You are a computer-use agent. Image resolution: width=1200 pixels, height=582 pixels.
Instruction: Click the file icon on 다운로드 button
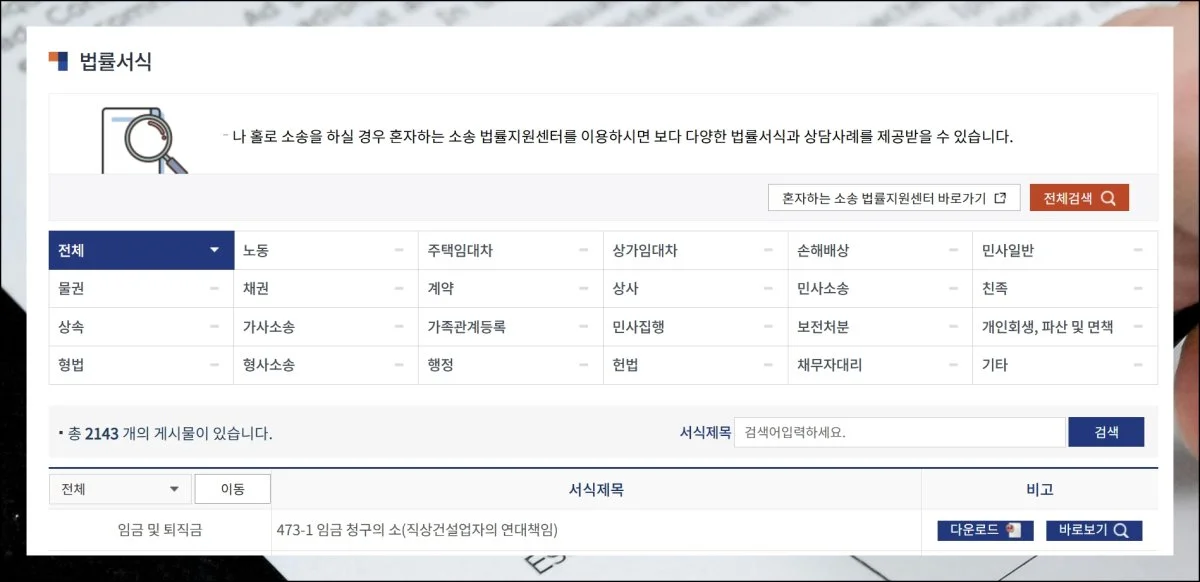click(x=1013, y=530)
